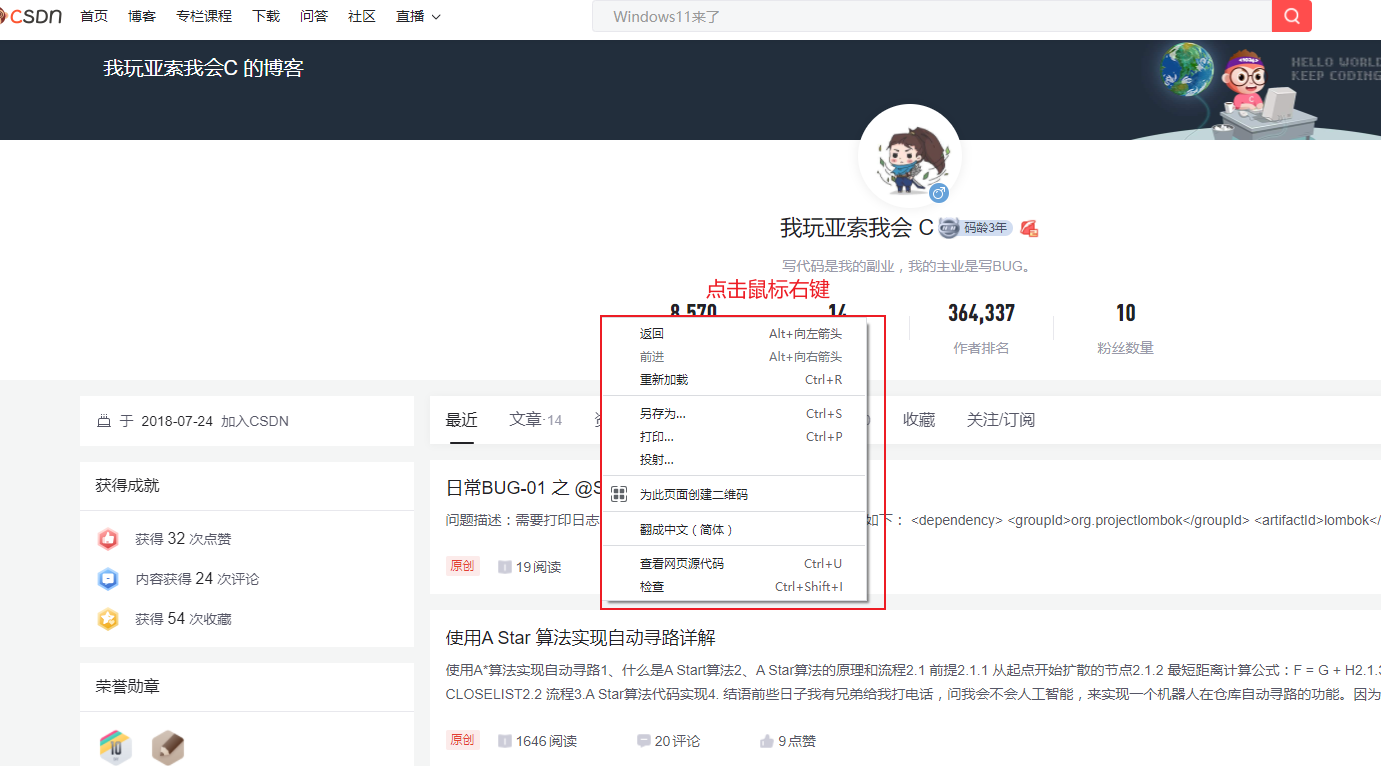Click the 2018-07-24 加入CSDN join date
Viewport: 1381px width, 766px height.
point(215,421)
